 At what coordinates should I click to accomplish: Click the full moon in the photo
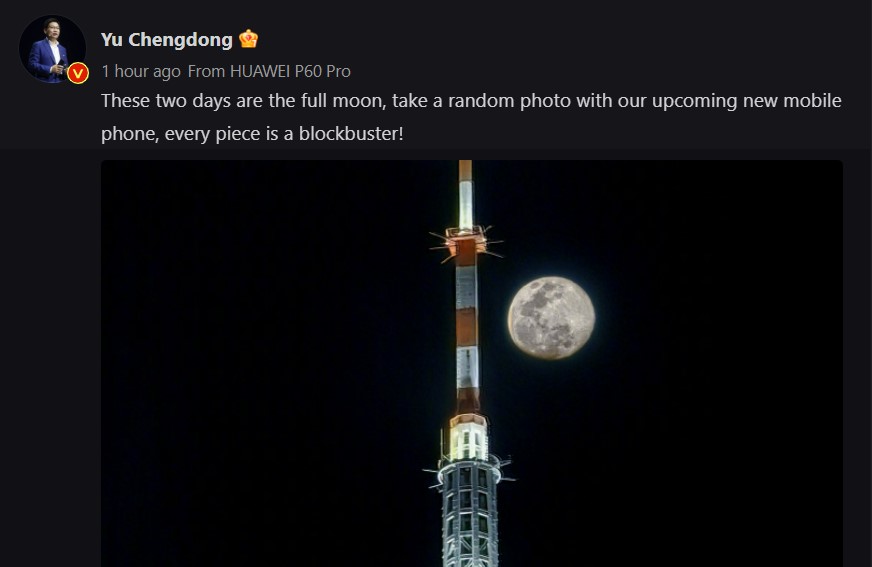[551, 317]
